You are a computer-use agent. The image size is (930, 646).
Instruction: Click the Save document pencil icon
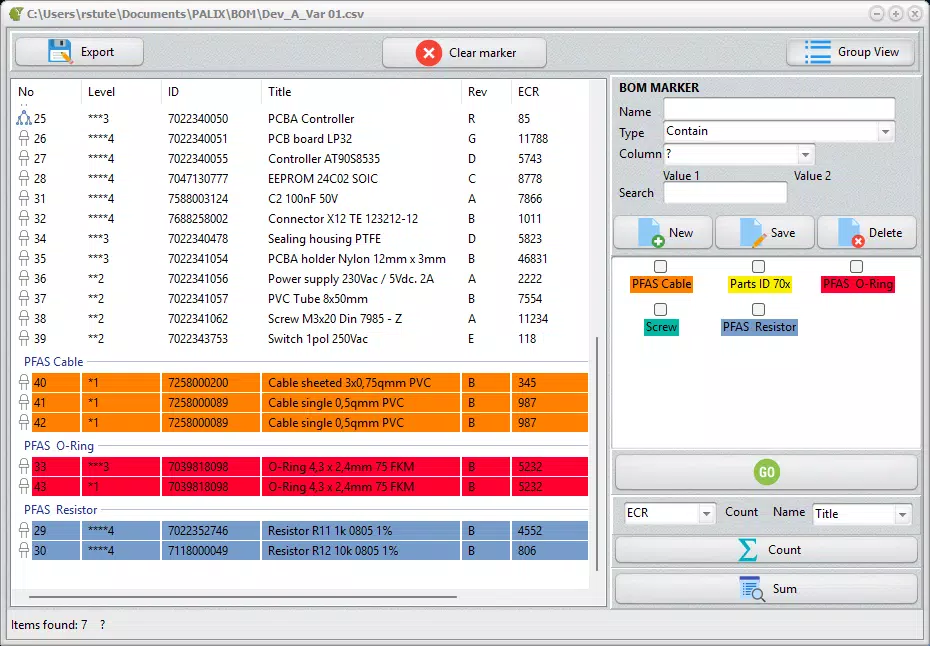[753, 233]
